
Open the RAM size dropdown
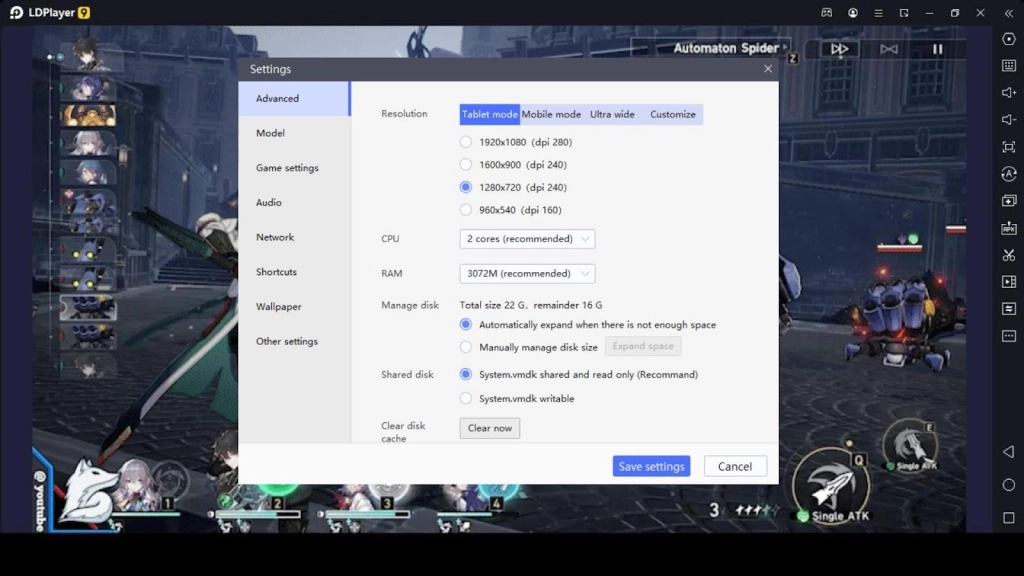[527, 274]
